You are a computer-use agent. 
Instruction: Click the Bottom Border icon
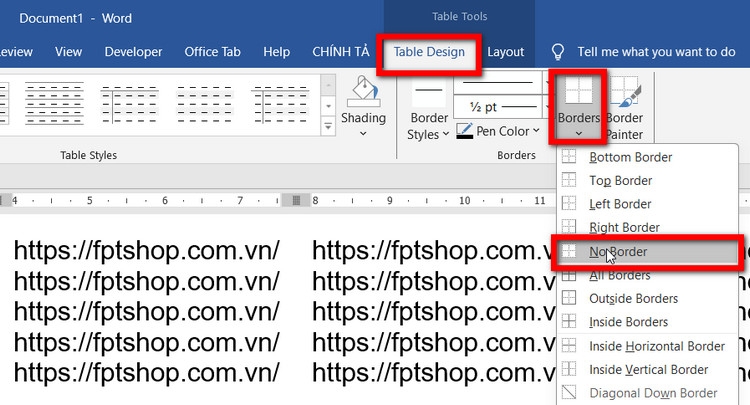[x=569, y=156]
